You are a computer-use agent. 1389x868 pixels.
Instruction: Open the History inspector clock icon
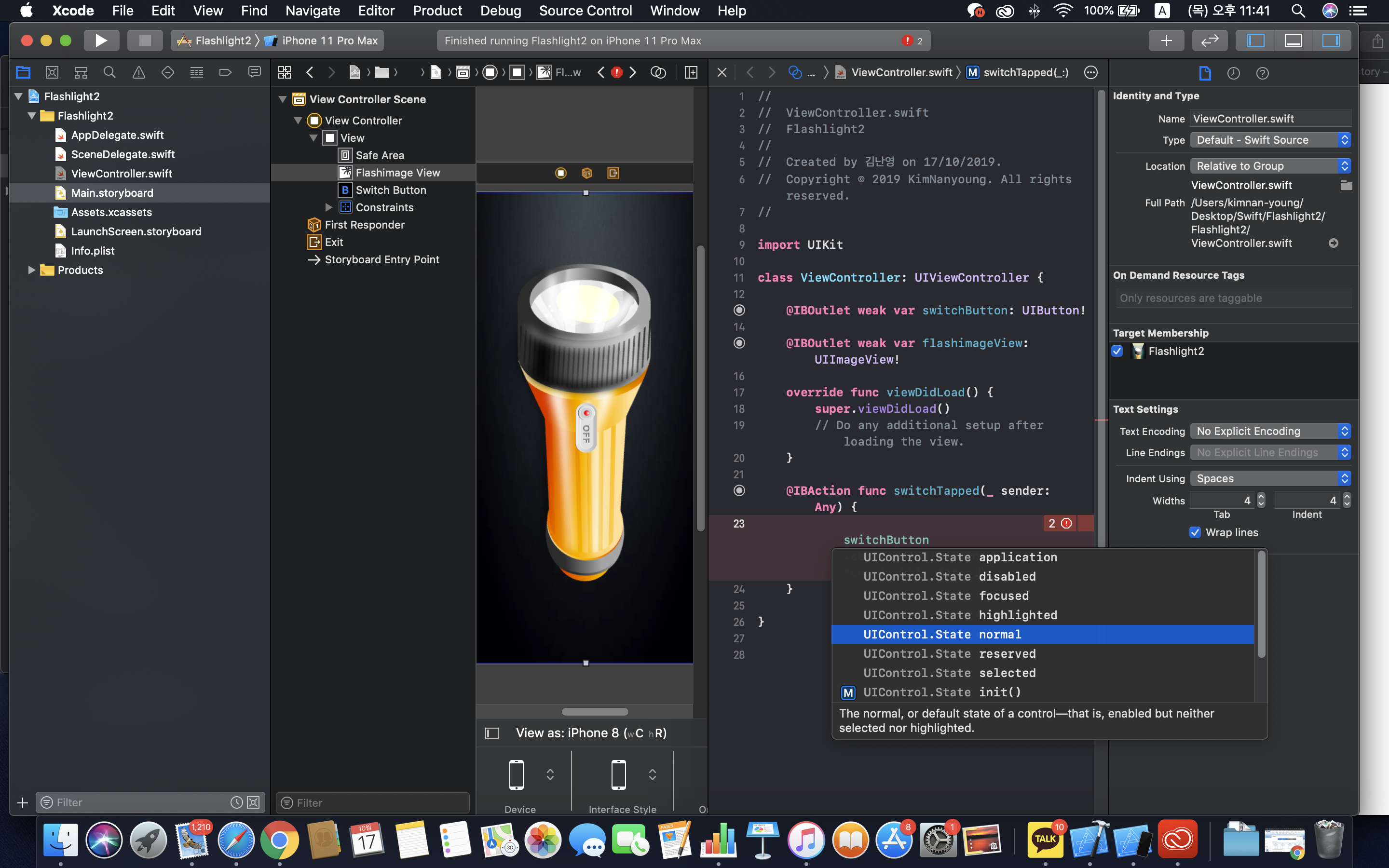click(1233, 73)
